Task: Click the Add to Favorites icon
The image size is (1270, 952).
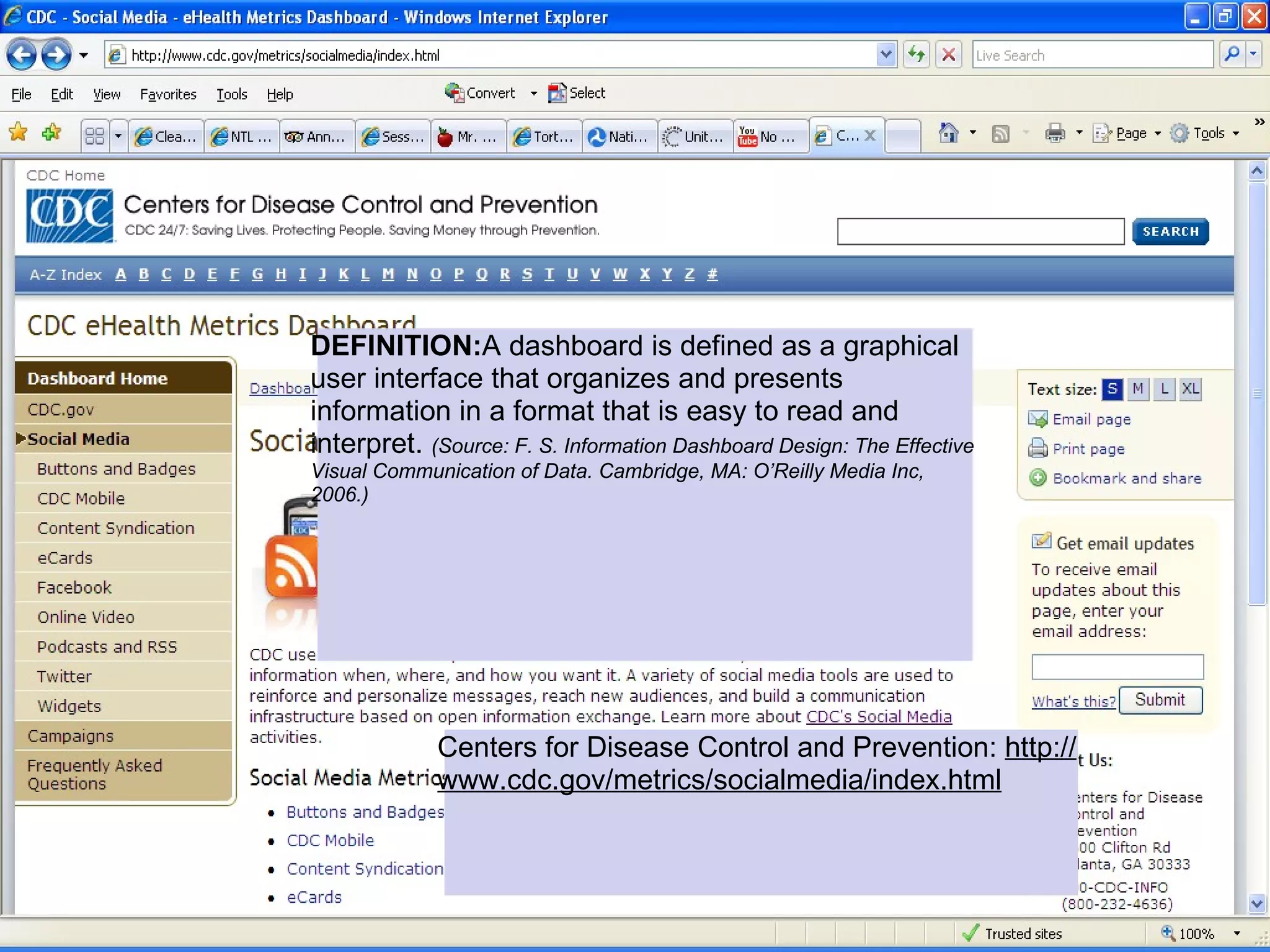Action: coord(52,133)
